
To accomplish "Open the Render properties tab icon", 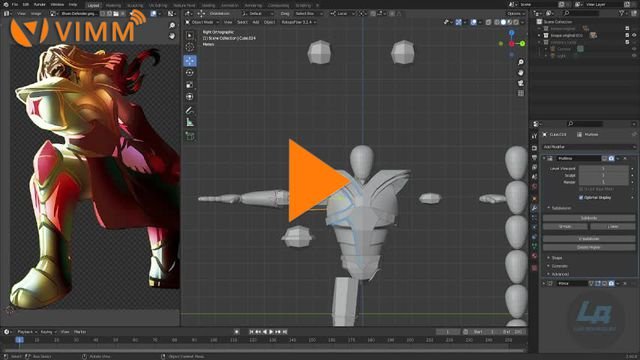I will (x=534, y=148).
